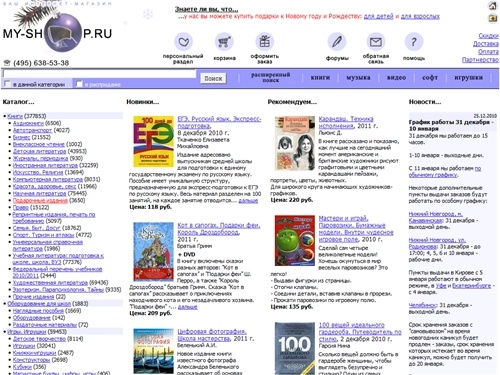Click the ЕГЭ Русский язык book cover
Viewport: 500px width, 375px height.
[x=153, y=142]
